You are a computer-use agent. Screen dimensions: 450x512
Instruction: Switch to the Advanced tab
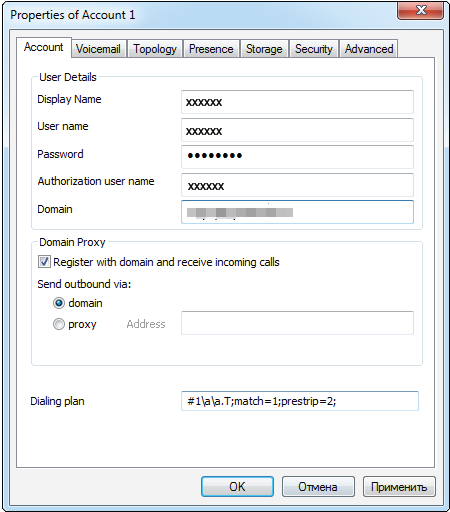[x=369, y=49]
